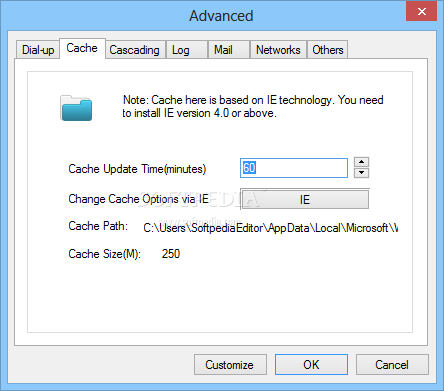This screenshot has width=444, height=391.
Task: Click the 'Cache Path:' label
Action: point(98,226)
